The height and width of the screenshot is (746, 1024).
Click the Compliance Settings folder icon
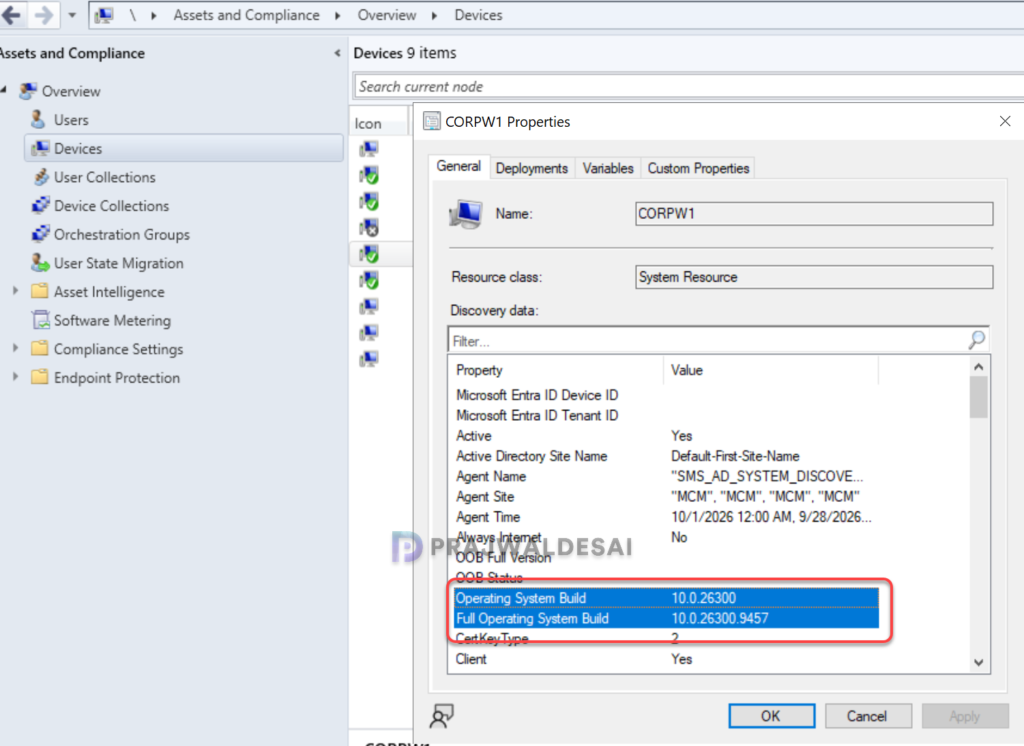40,348
